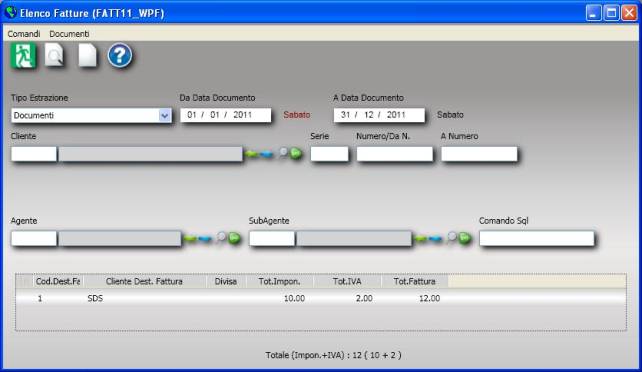Click the Cliente search magnifier icon

(x=283, y=153)
